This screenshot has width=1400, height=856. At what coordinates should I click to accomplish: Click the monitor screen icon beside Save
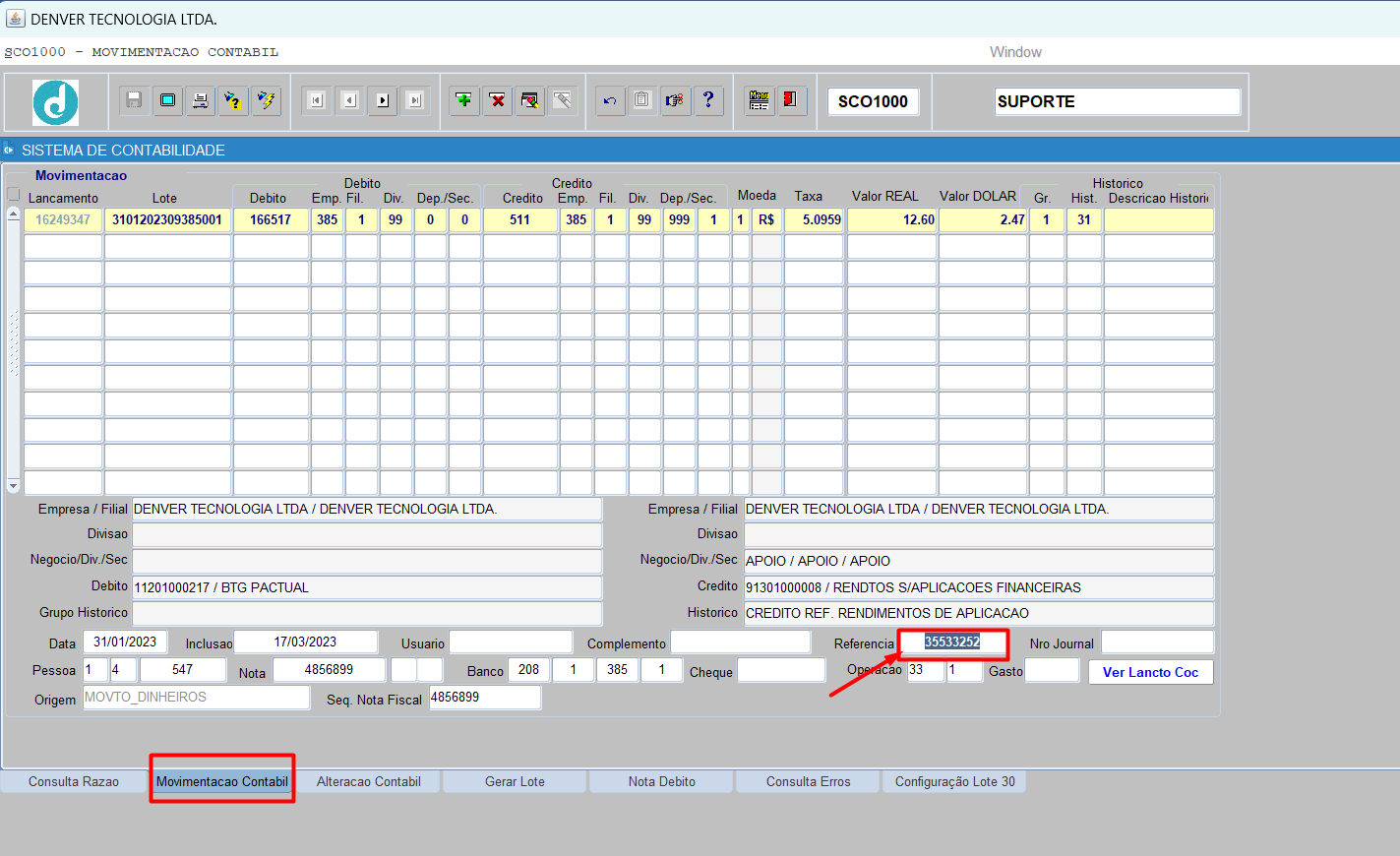click(167, 100)
